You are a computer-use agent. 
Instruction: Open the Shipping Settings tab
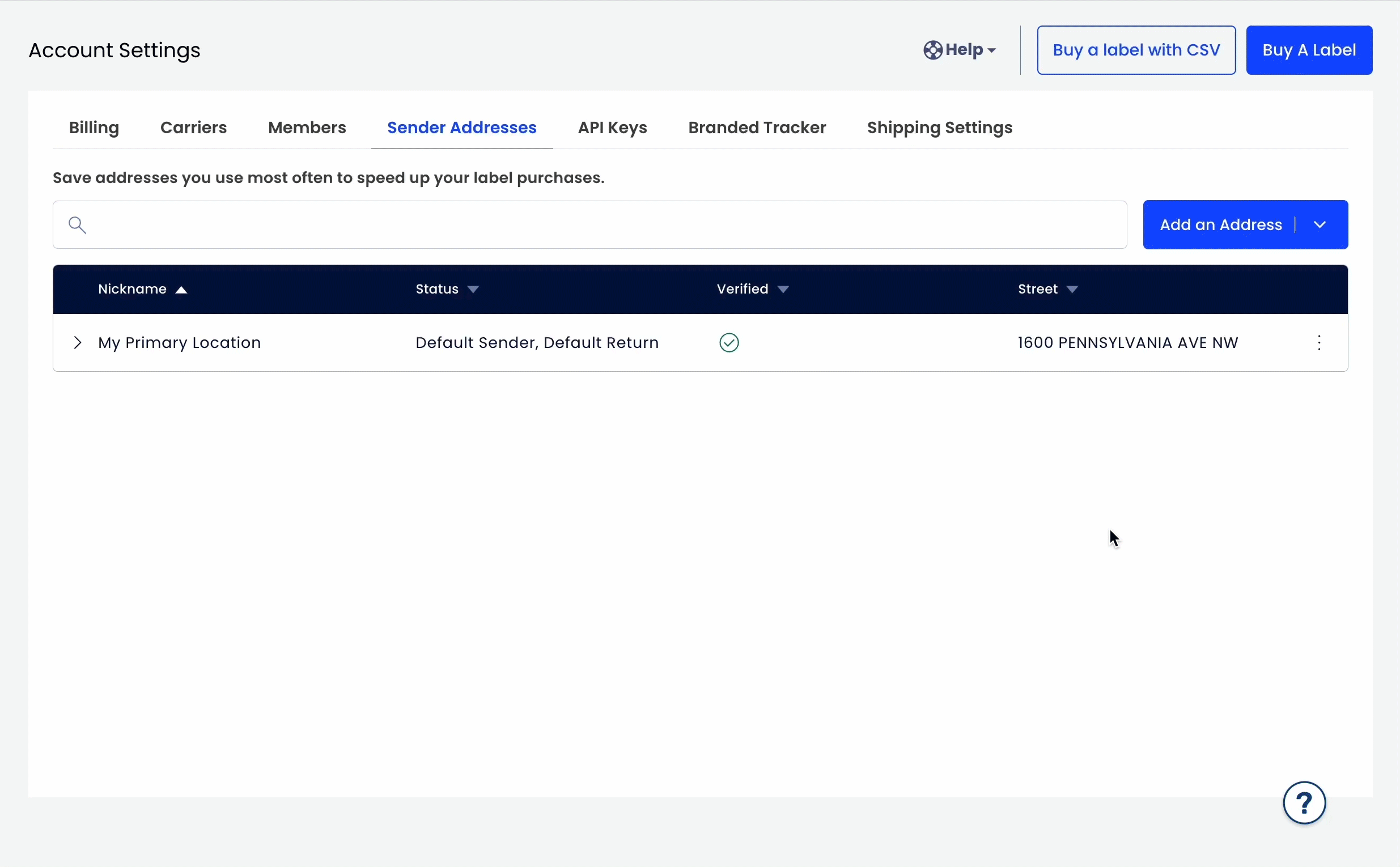click(939, 127)
